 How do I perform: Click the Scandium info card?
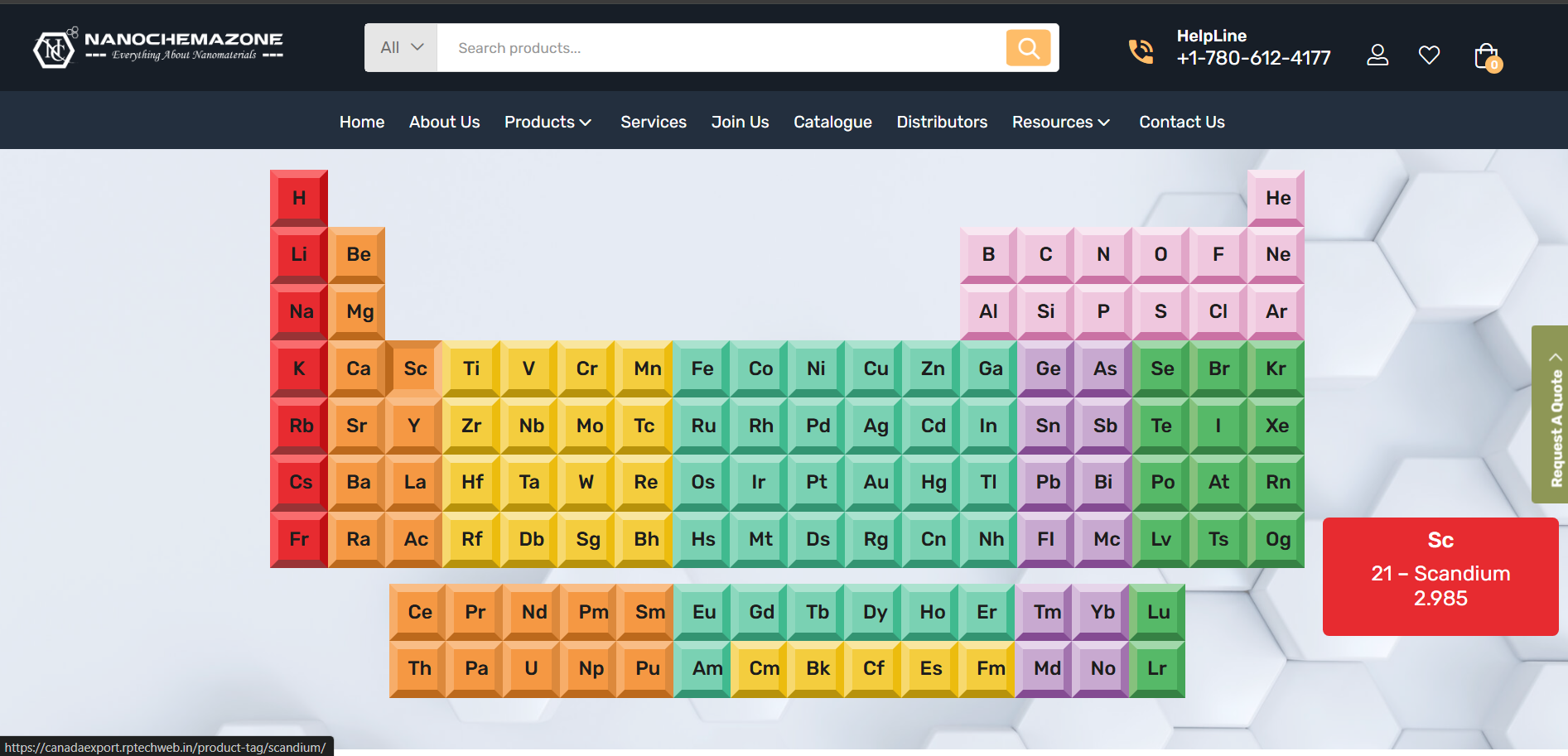[1440, 577]
